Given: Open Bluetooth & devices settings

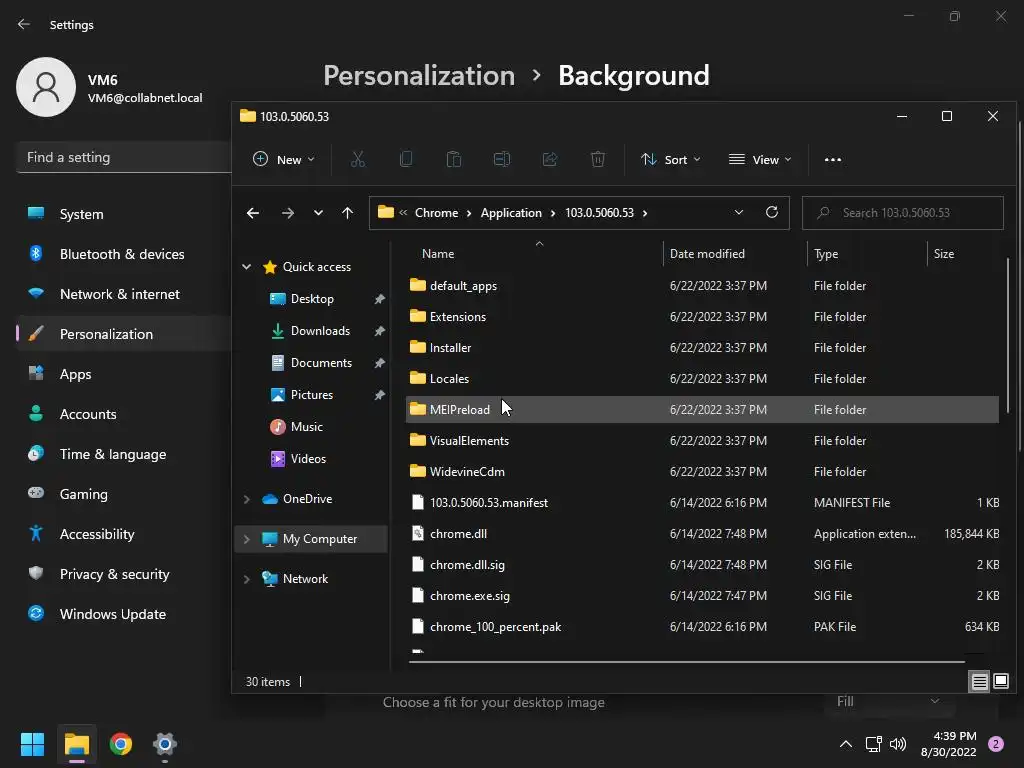Looking at the screenshot, I should point(124,254).
